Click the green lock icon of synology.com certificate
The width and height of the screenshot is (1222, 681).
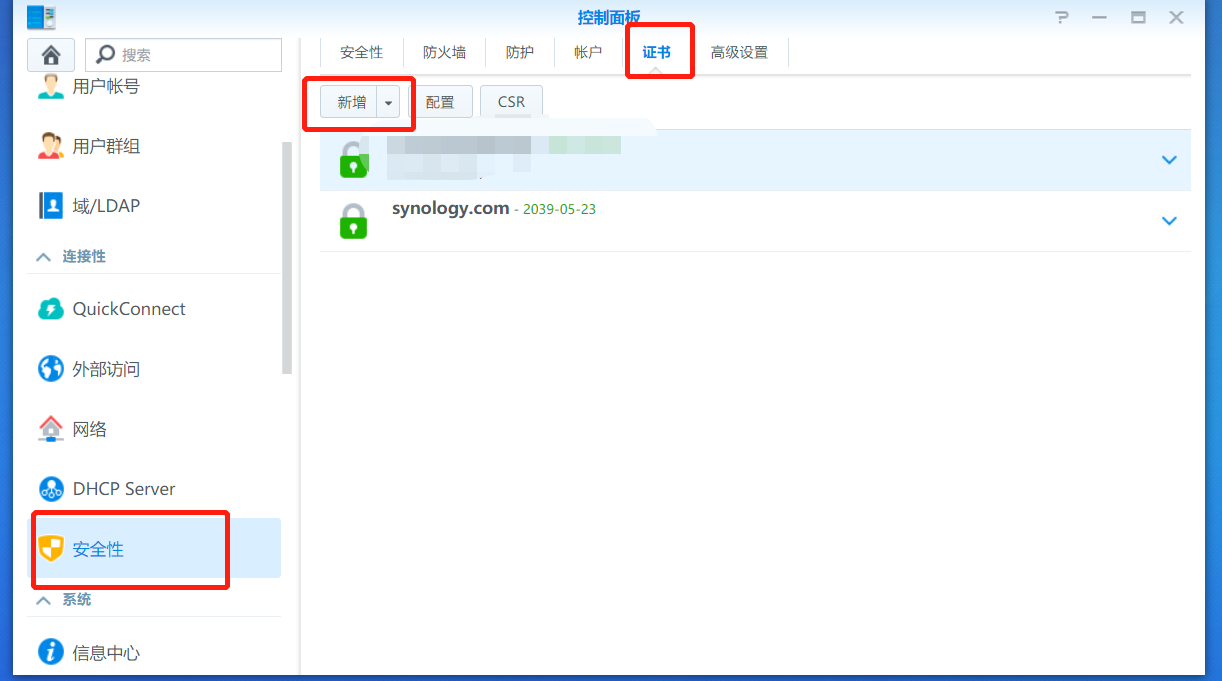pos(353,220)
